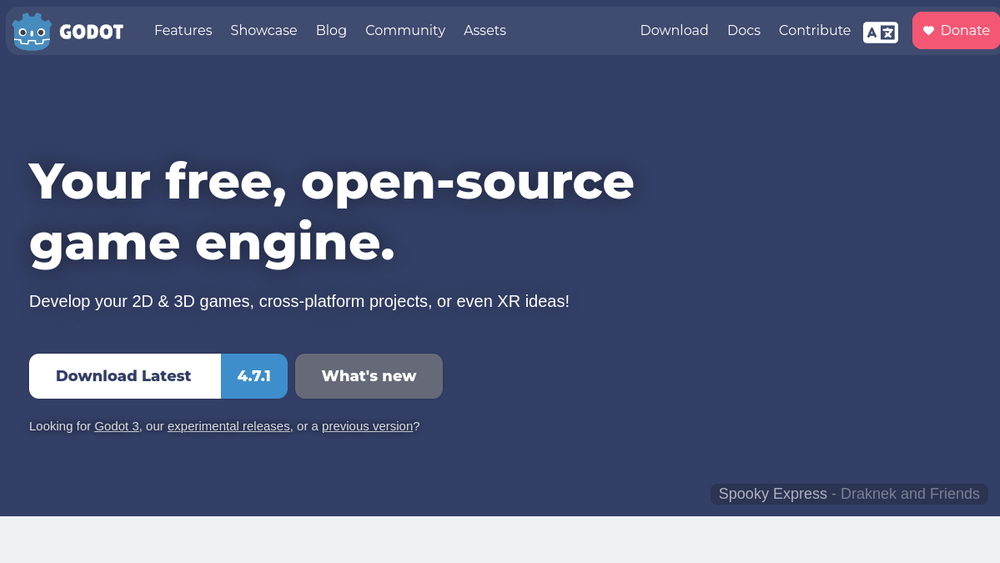Click the 4.7.1 version badge
Image resolution: width=1000 pixels, height=563 pixels.
coord(254,376)
